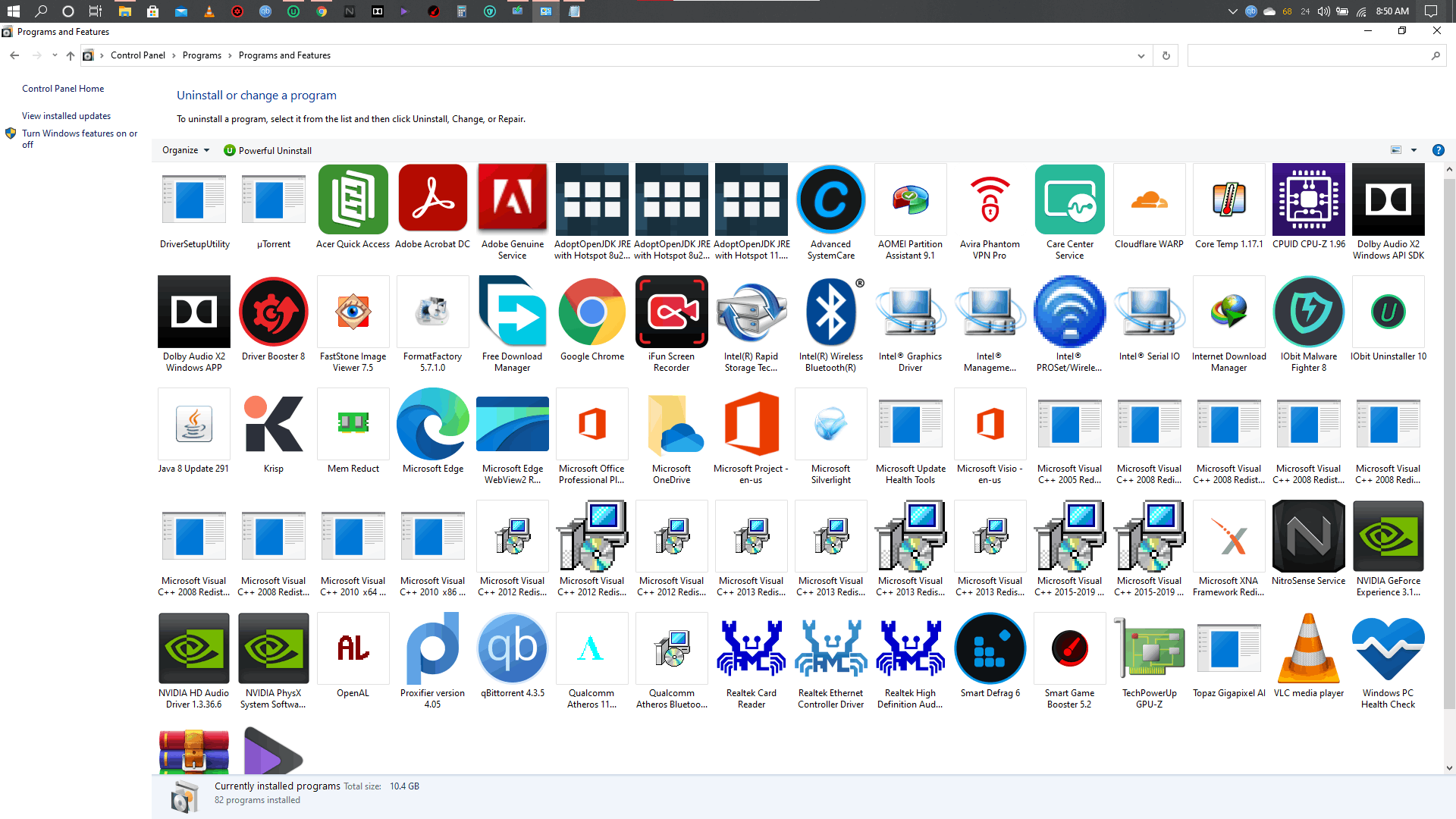Image resolution: width=1456 pixels, height=819 pixels.
Task: Click the Programs breadcrumb in address bar
Action: point(202,55)
